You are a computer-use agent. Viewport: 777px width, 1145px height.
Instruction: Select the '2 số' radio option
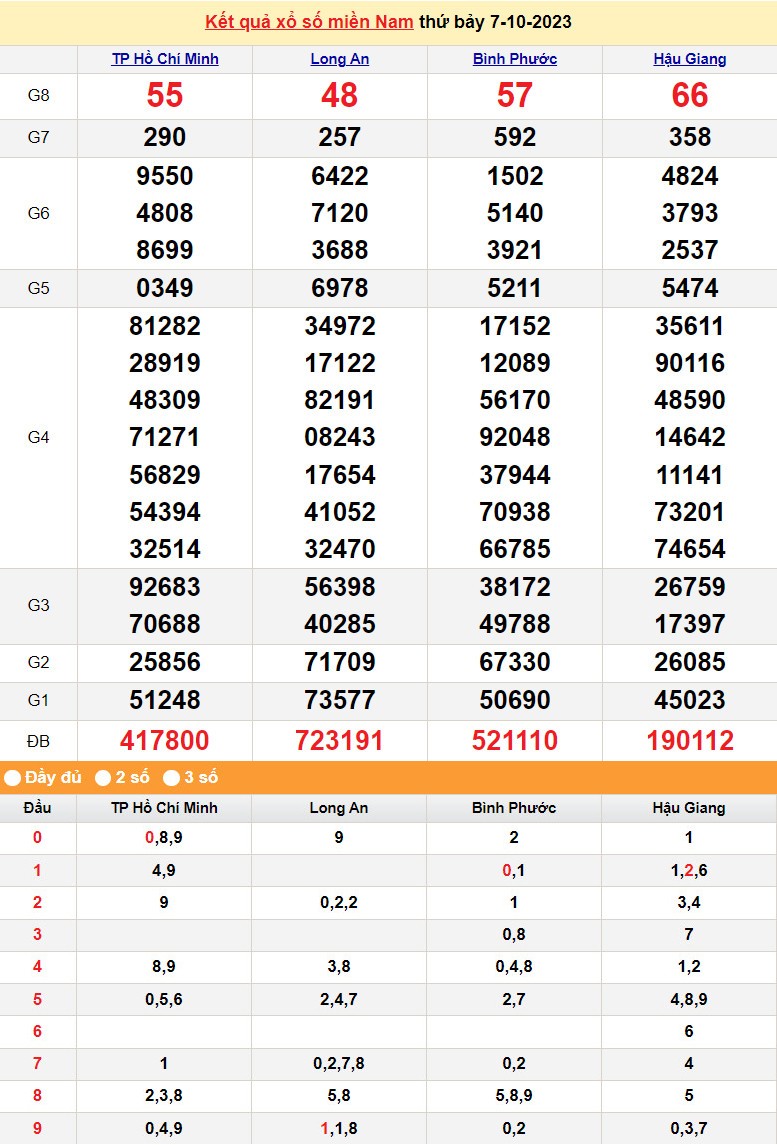103,777
